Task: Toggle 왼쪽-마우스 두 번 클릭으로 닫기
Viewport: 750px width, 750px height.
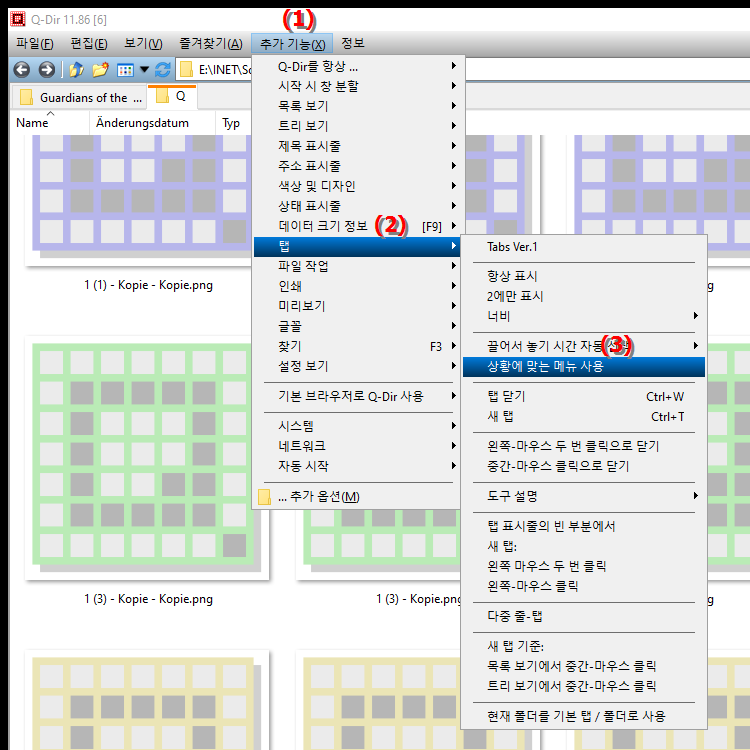Action: (584, 446)
